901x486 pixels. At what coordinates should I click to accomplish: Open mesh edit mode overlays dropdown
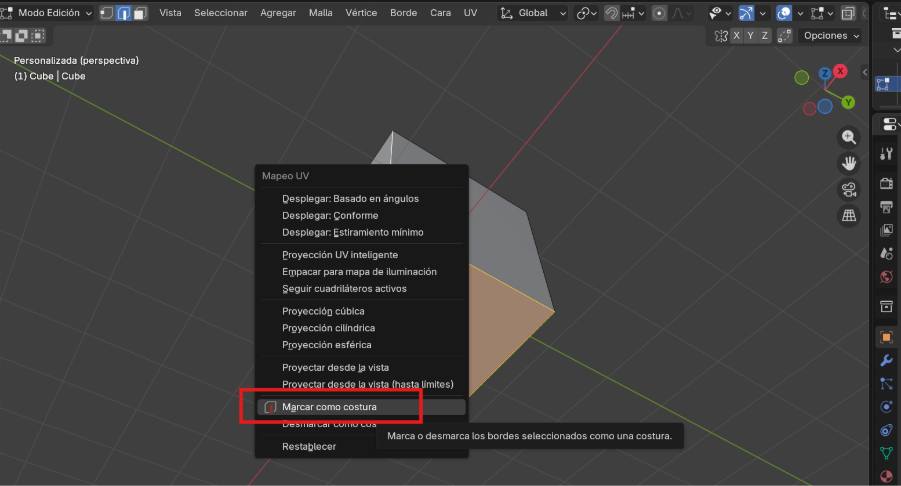(x=822, y=13)
